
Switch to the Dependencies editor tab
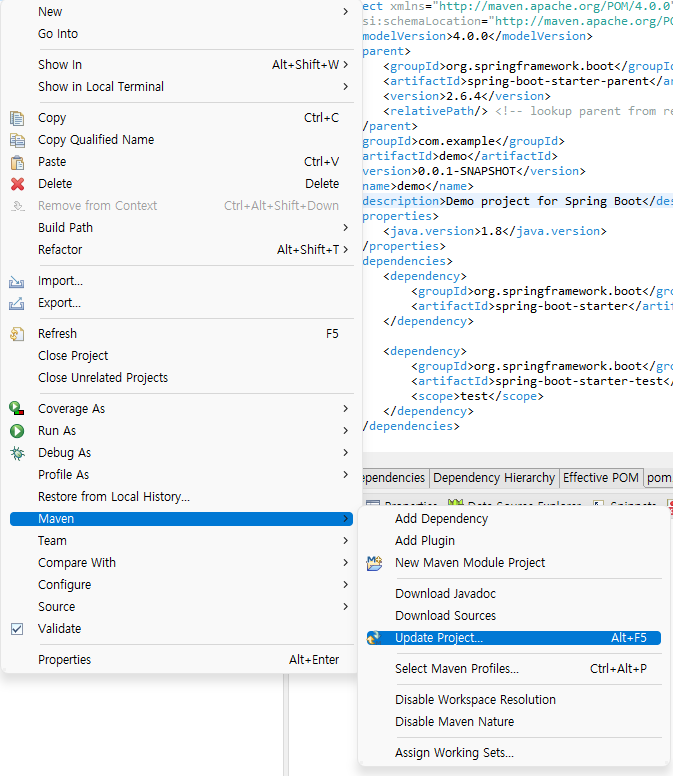coord(395,478)
